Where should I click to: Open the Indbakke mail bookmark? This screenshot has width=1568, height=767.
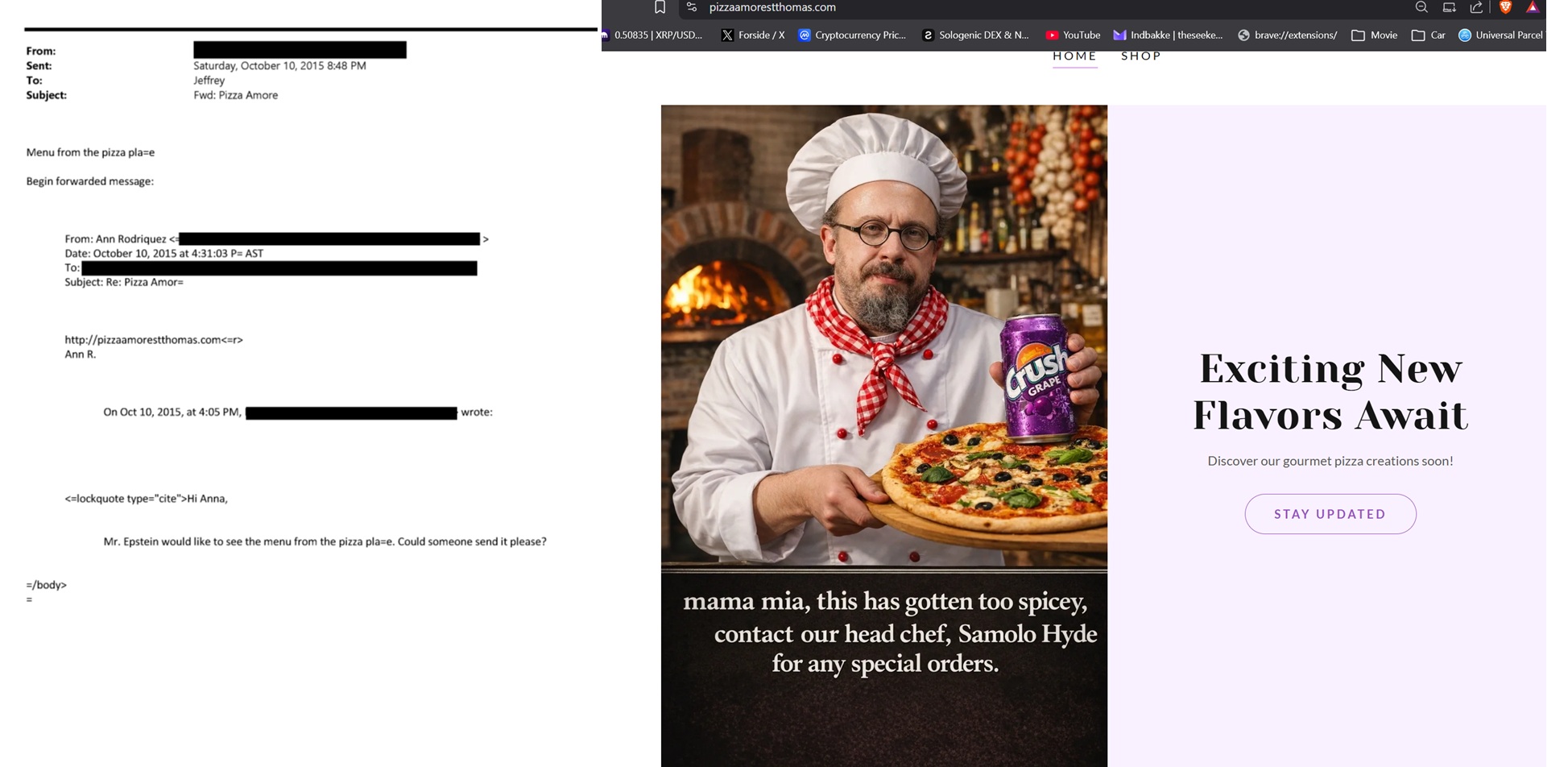click(x=1168, y=35)
